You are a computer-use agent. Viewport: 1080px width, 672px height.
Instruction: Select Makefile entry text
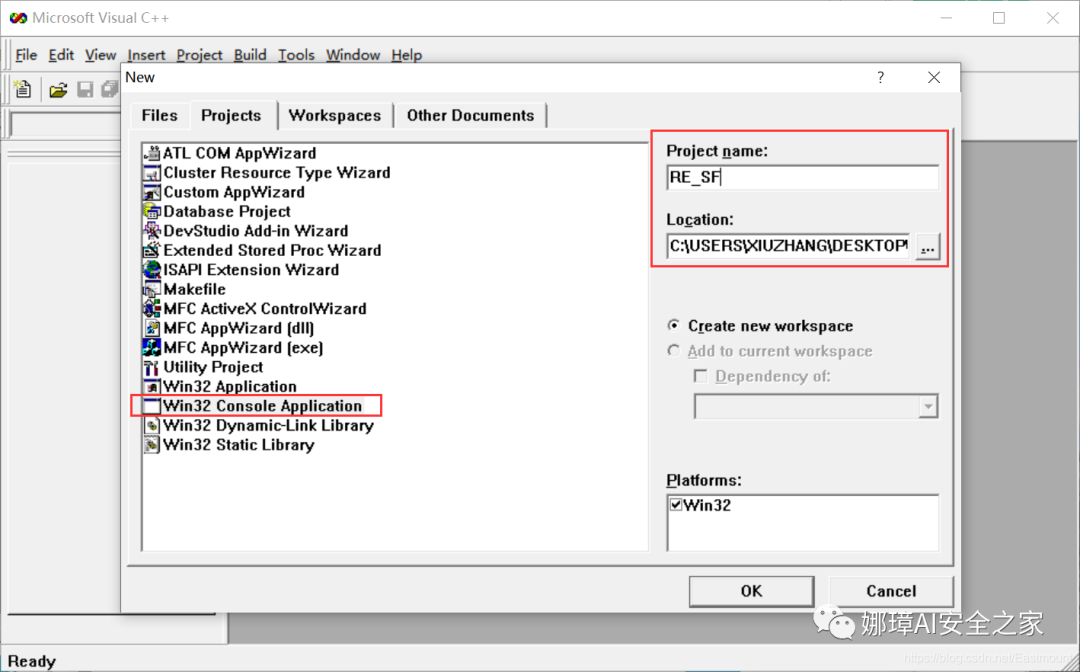coord(194,289)
